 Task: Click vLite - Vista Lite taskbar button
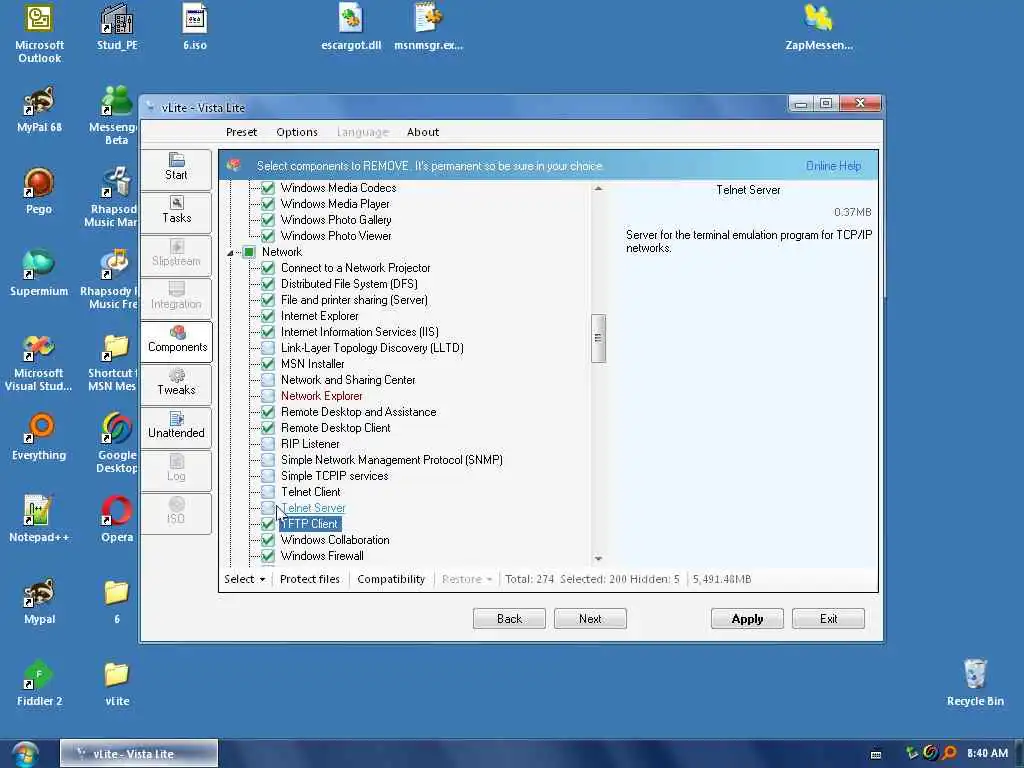point(138,754)
